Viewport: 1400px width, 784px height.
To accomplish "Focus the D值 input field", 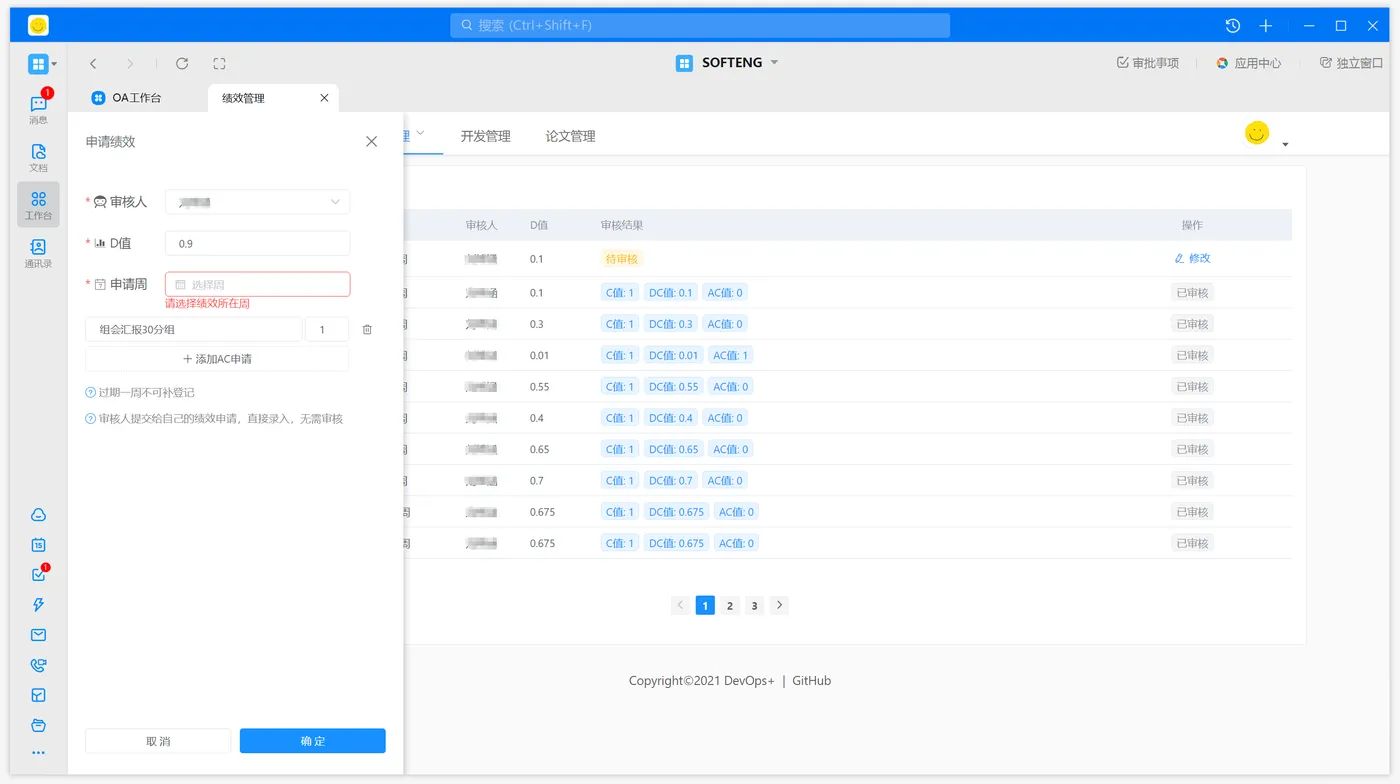I will pos(257,243).
